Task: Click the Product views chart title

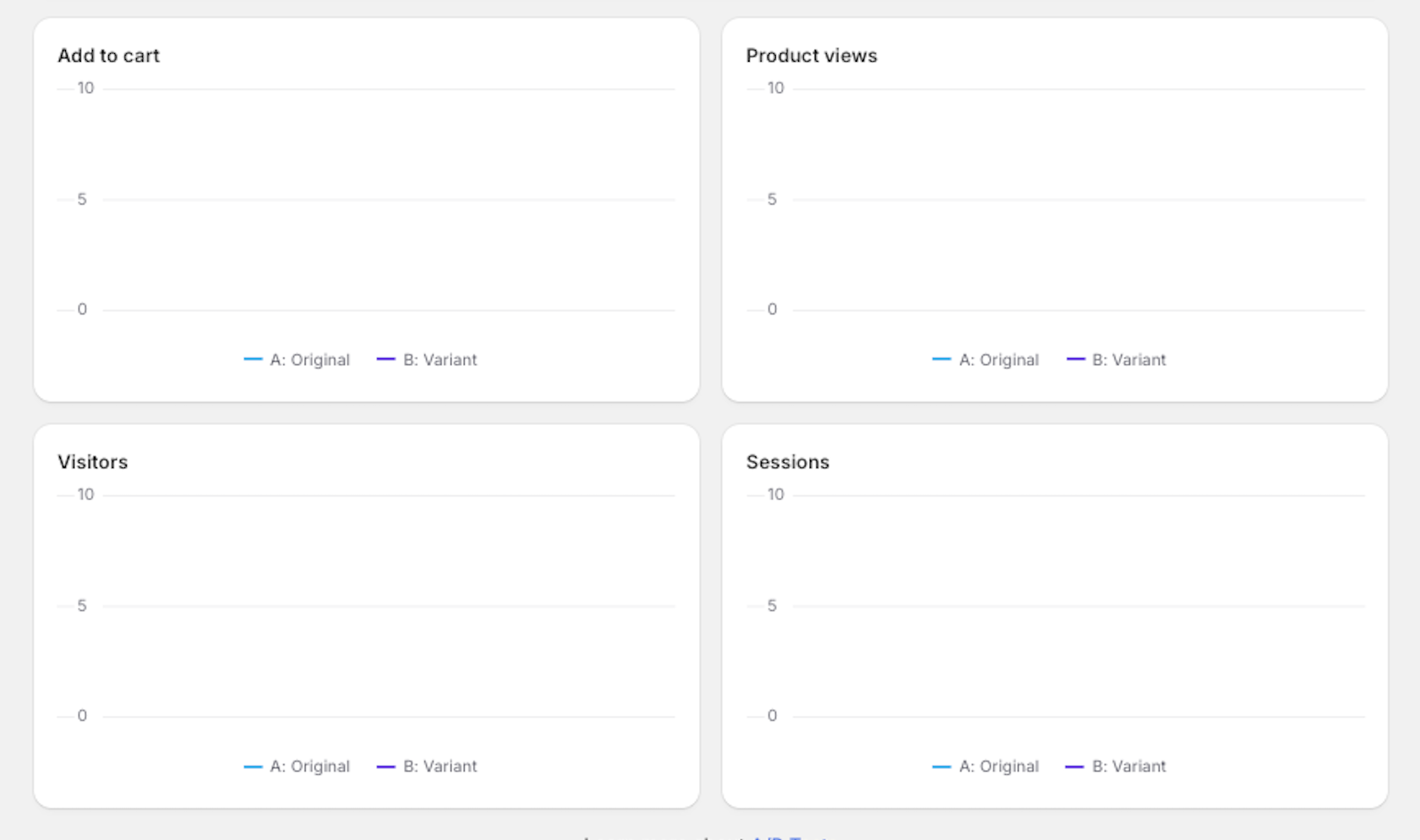Action: coord(811,56)
